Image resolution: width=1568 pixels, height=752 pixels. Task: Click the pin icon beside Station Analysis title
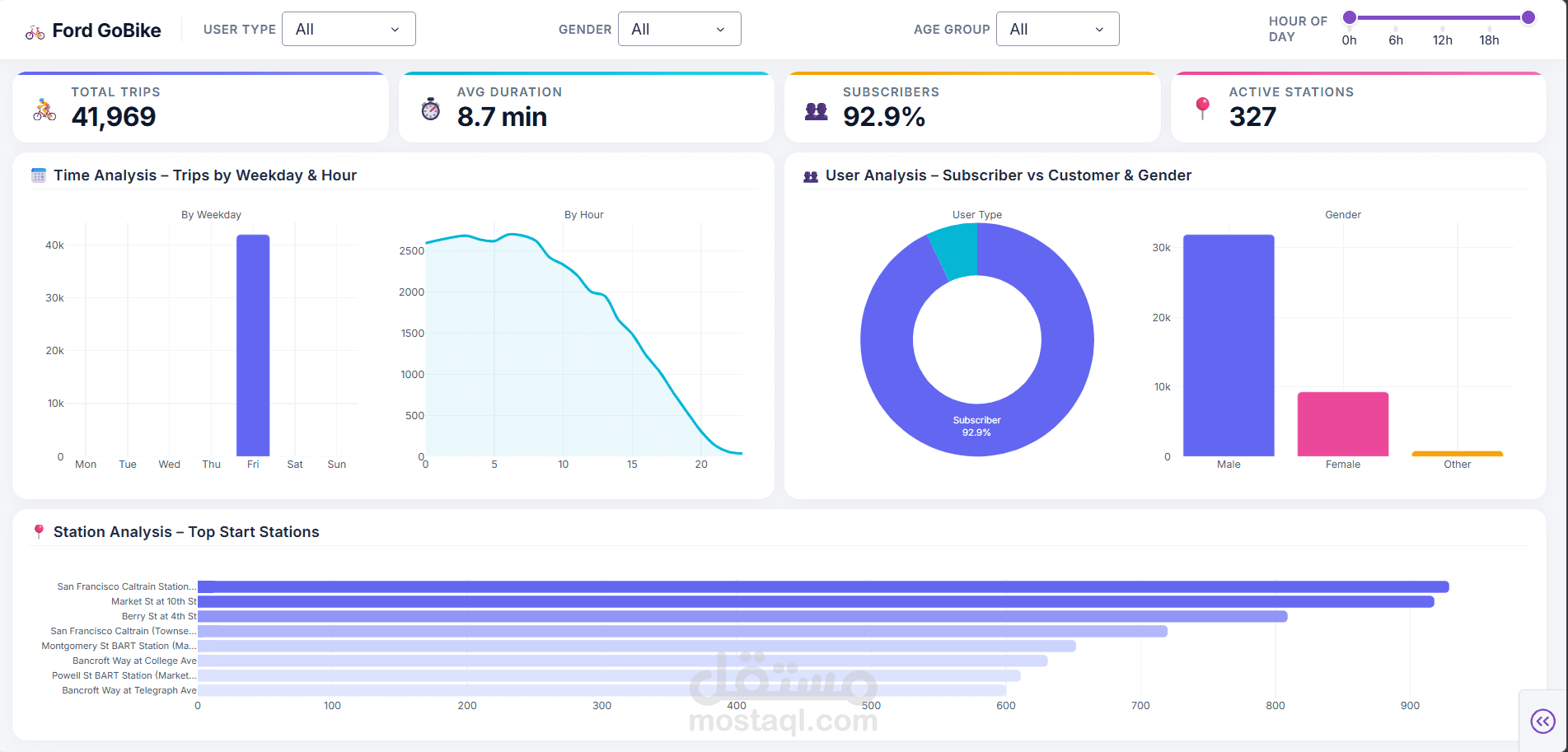pos(39,531)
